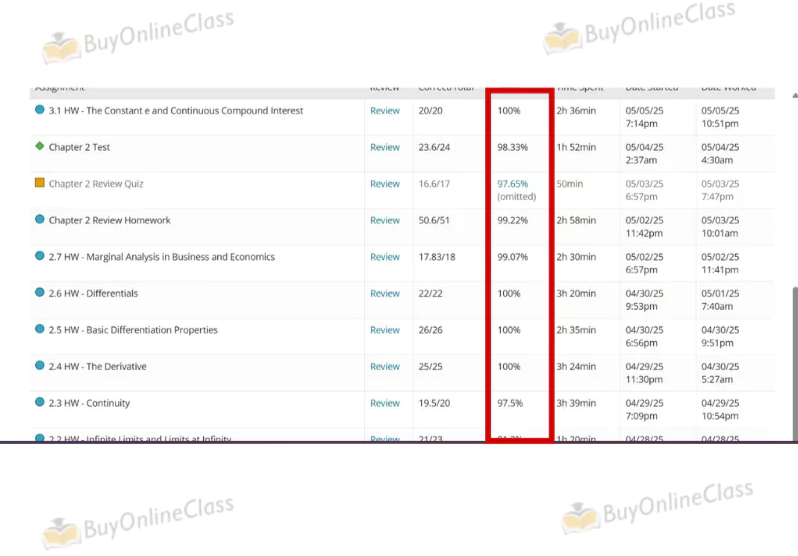Click the blue circle icon beside 3.1 HW
The image size is (798, 556).
pos(40,110)
